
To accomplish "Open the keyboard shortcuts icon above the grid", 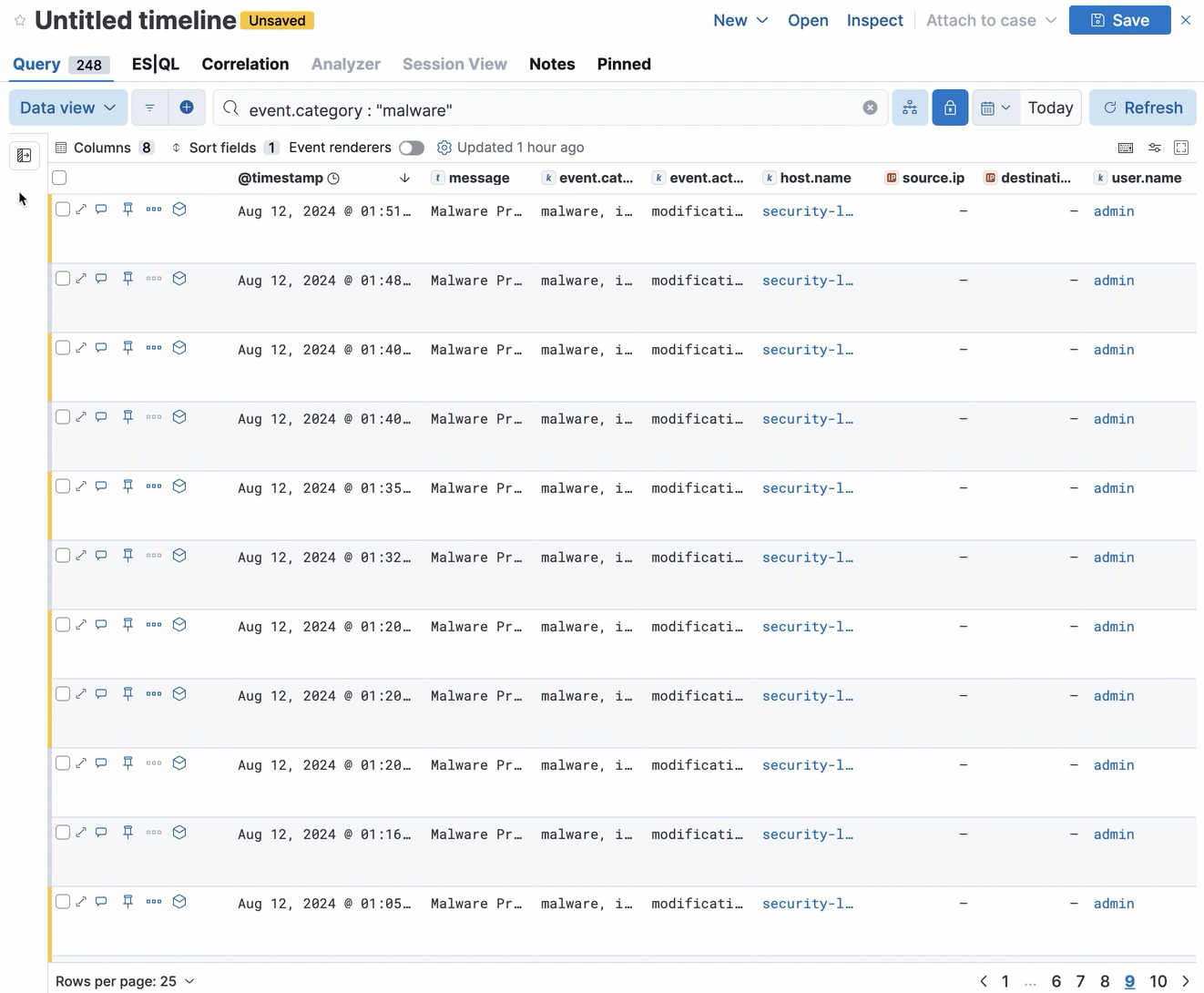I will [1126, 147].
